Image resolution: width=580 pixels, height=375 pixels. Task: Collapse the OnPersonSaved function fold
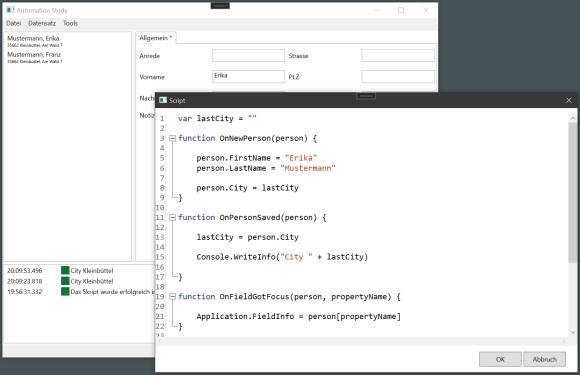click(x=172, y=217)
